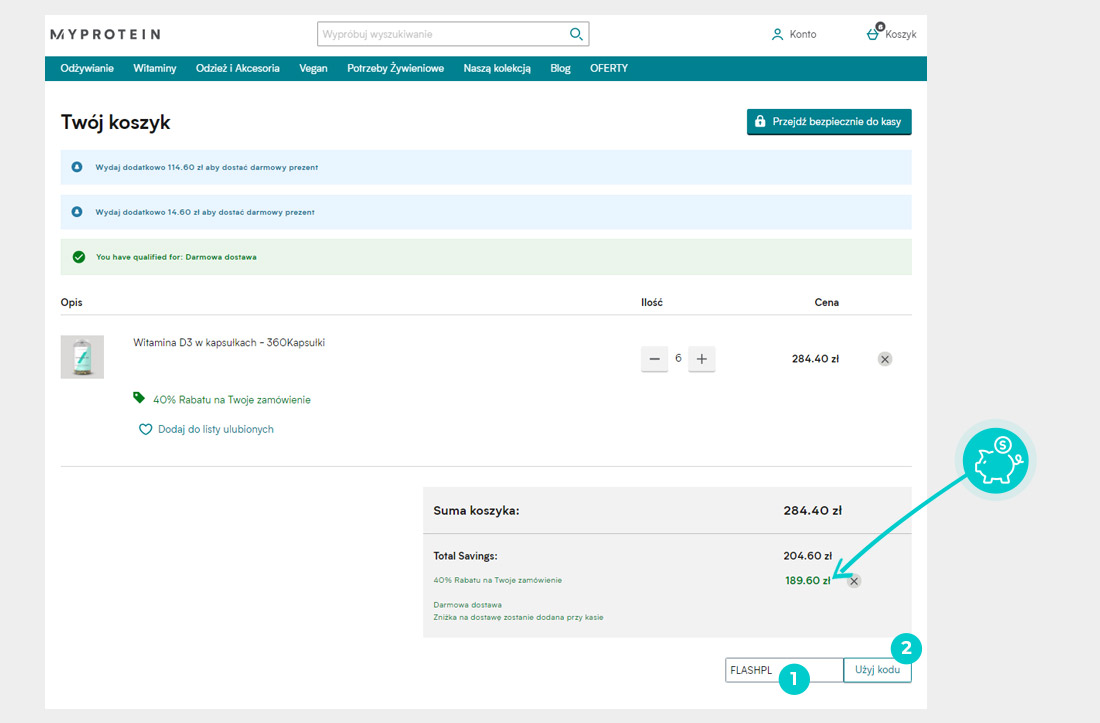1100x723 pixels.
Task: Open the OFERTY menu item
Action: pos(609,68)
